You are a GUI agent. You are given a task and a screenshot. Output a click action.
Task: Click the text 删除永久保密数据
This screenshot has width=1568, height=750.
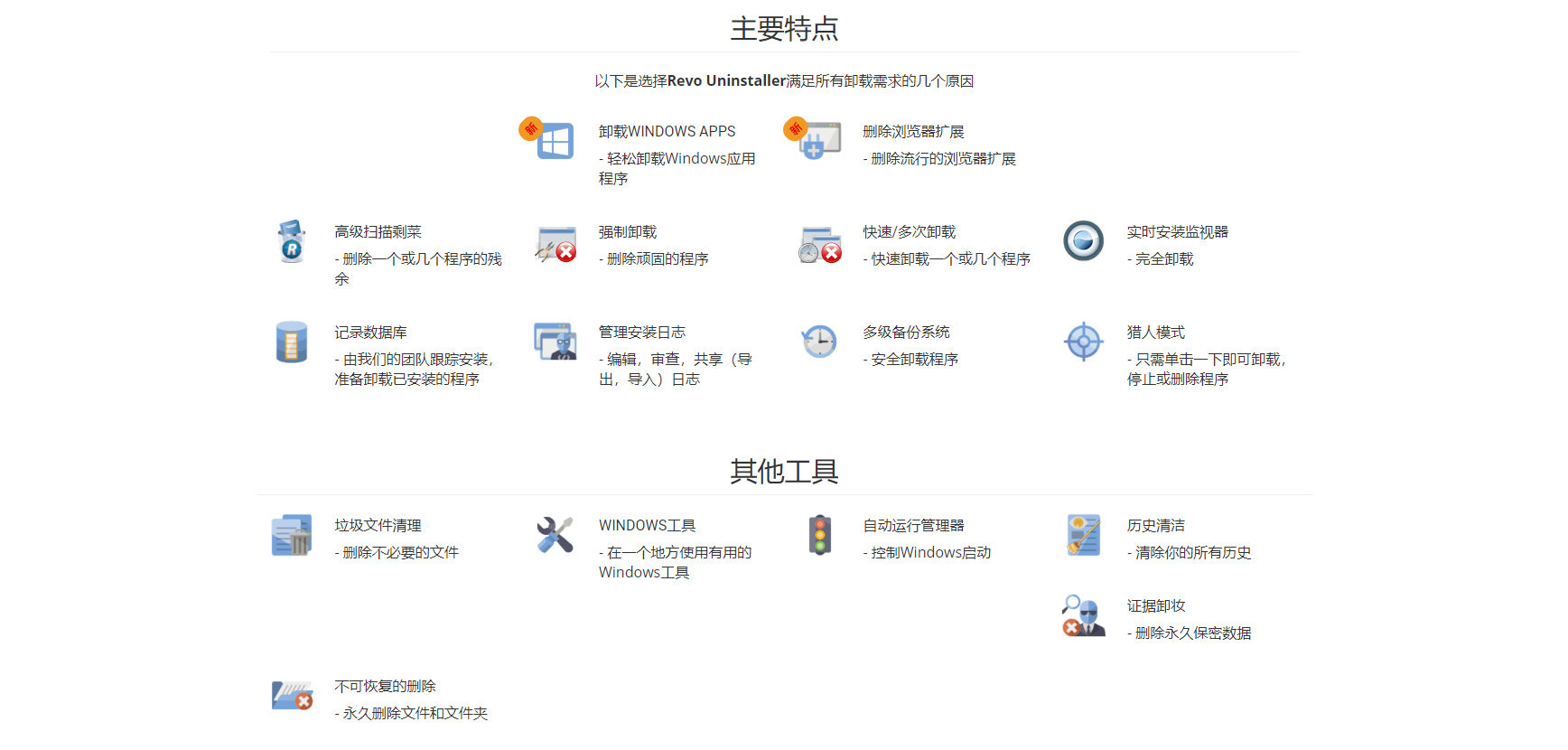[1189, 633]
